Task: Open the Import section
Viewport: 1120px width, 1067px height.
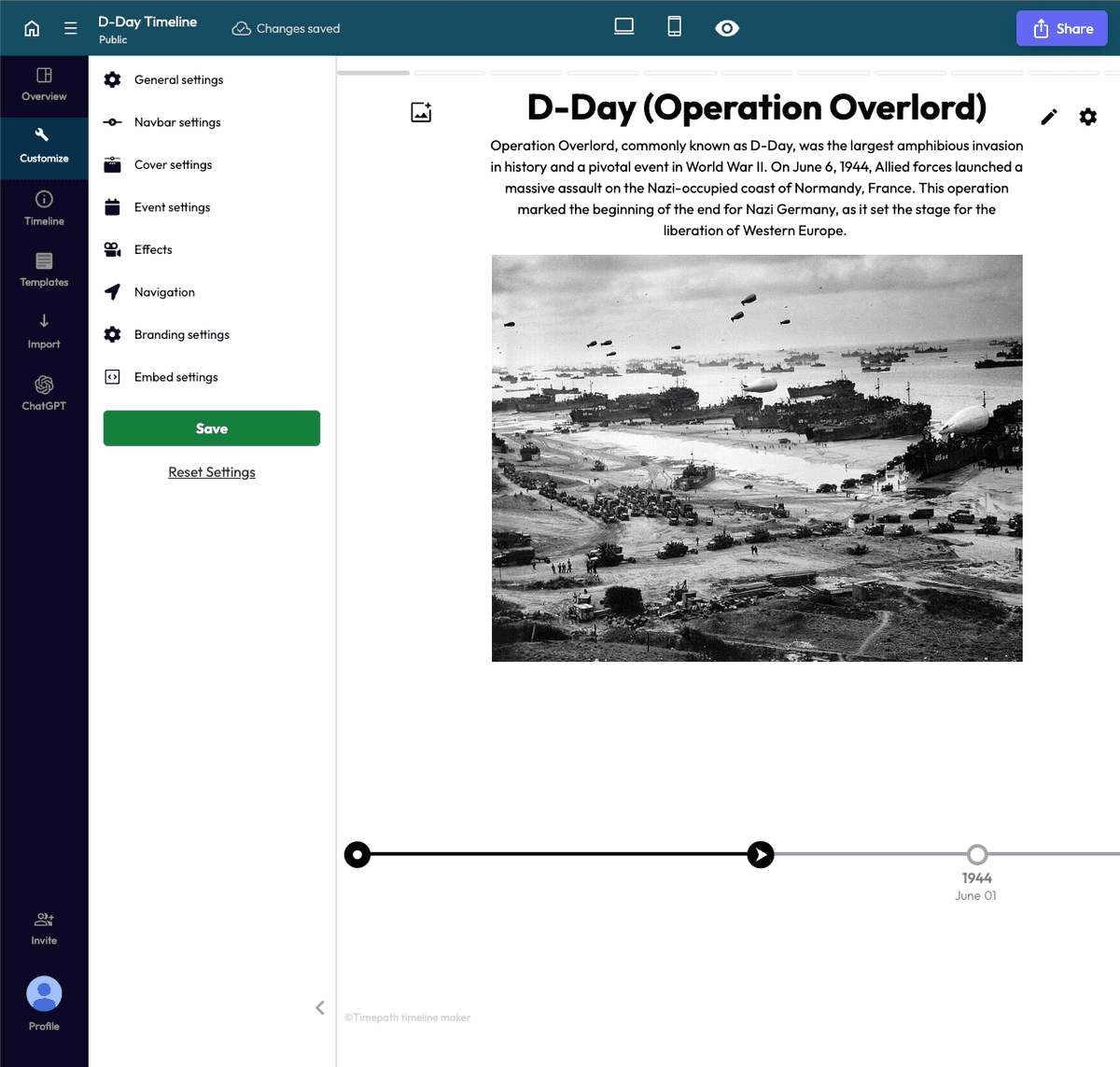Action: (x=44, y=331)
